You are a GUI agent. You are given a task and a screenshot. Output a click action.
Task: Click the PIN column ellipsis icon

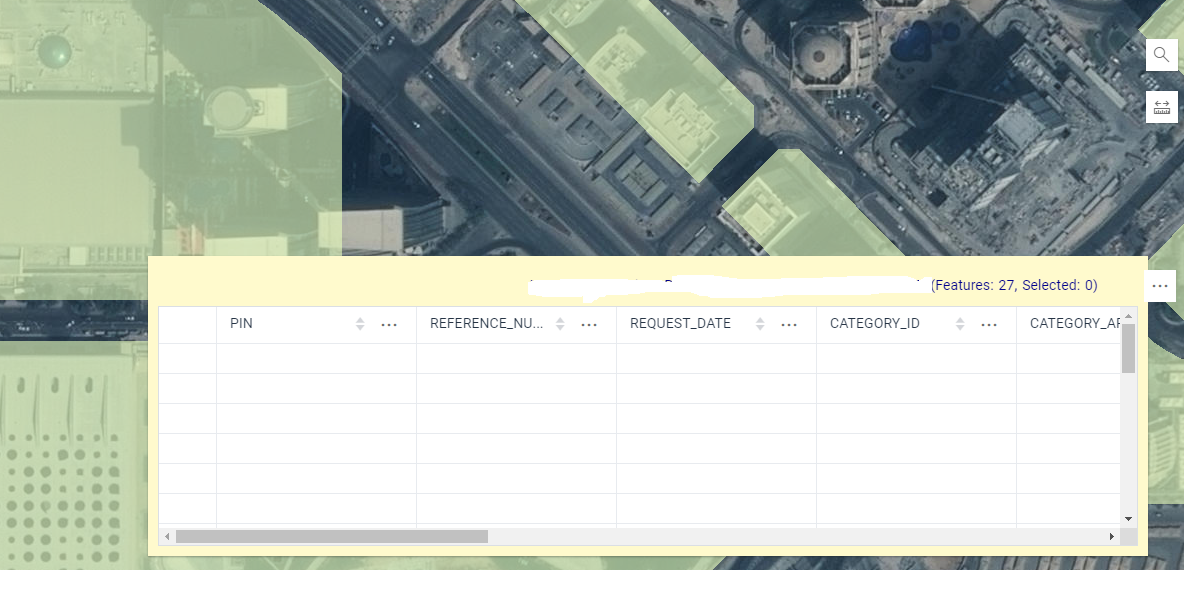point(389,324)
